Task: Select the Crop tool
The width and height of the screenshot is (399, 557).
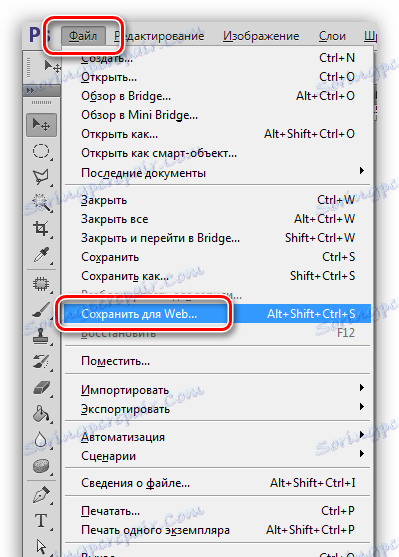Action: [x=41, y=228]
